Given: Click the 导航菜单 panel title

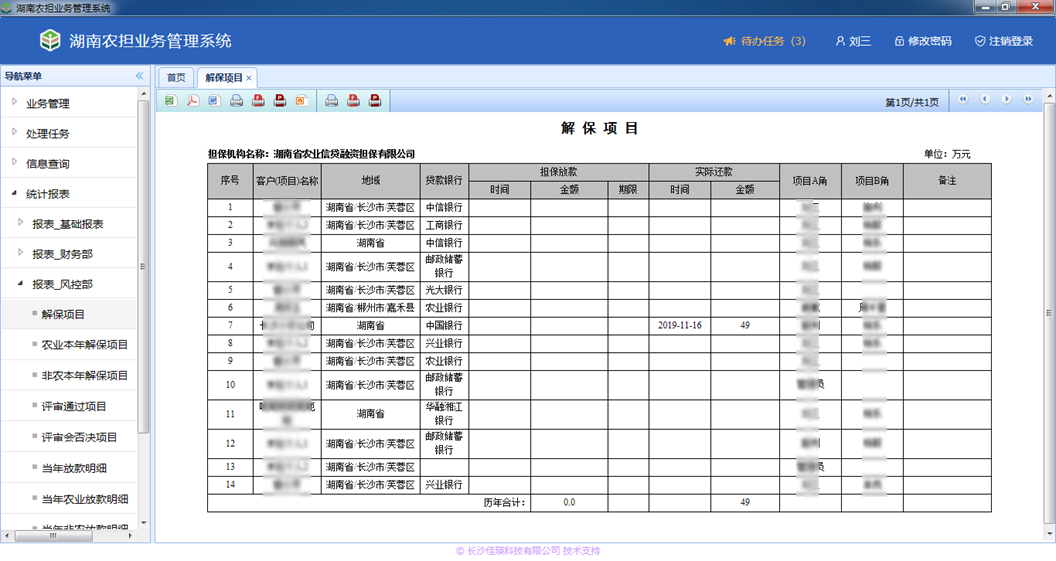Looking at the screenshot, I should [x=24, y=76].
